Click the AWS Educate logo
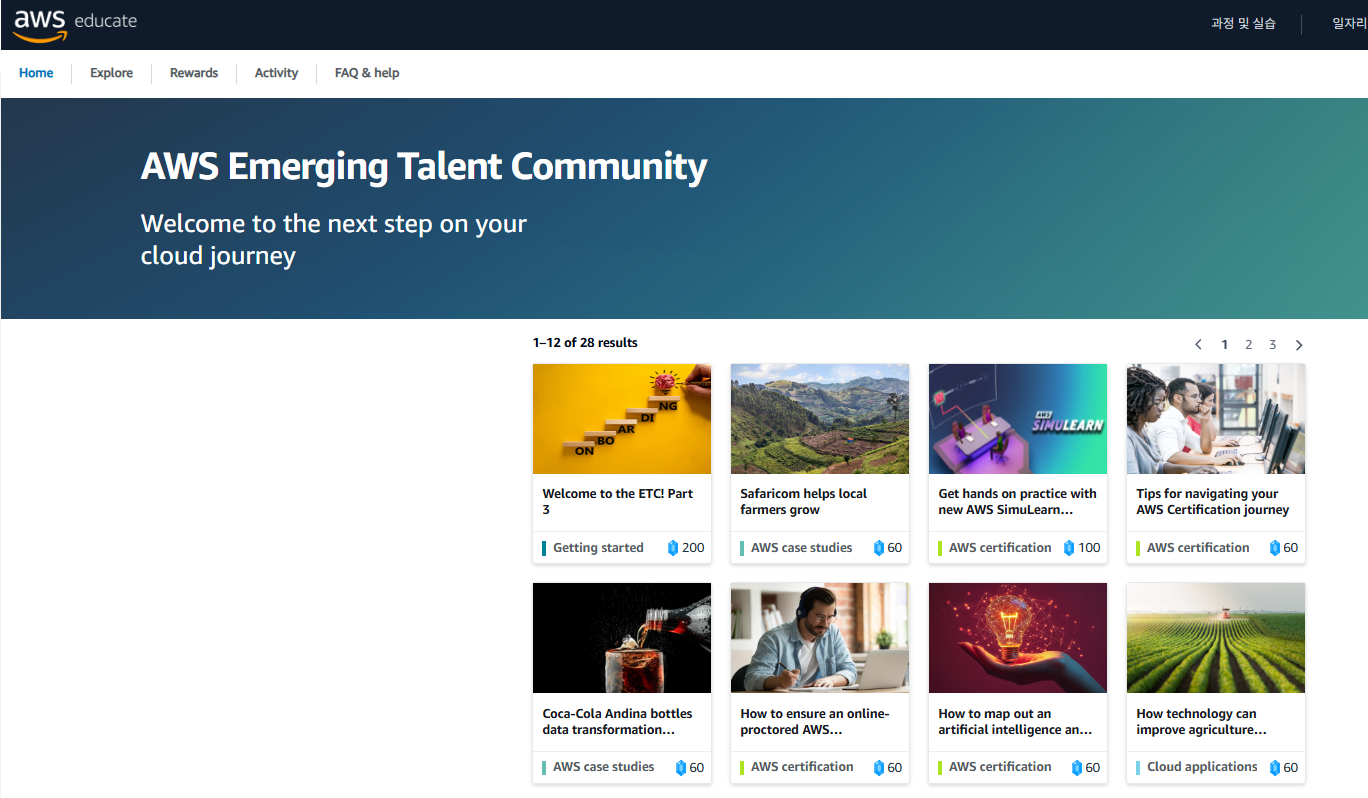 click(x=75, y=24)
